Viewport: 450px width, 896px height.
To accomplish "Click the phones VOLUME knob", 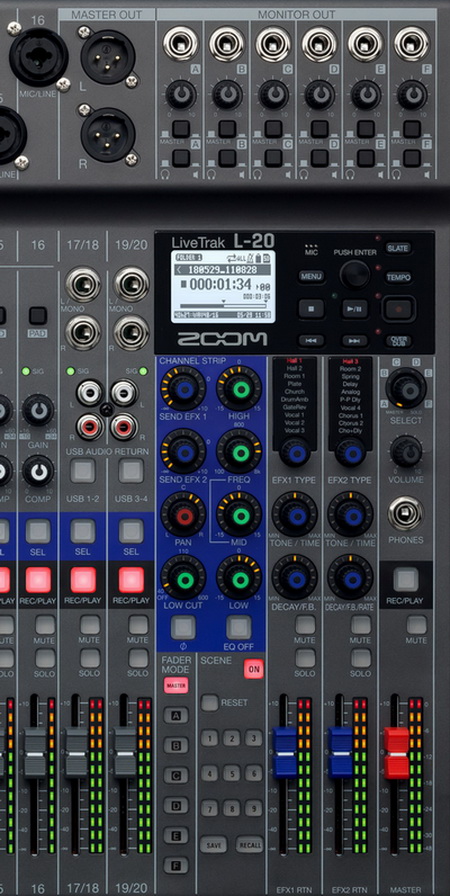I will (406, 451).
